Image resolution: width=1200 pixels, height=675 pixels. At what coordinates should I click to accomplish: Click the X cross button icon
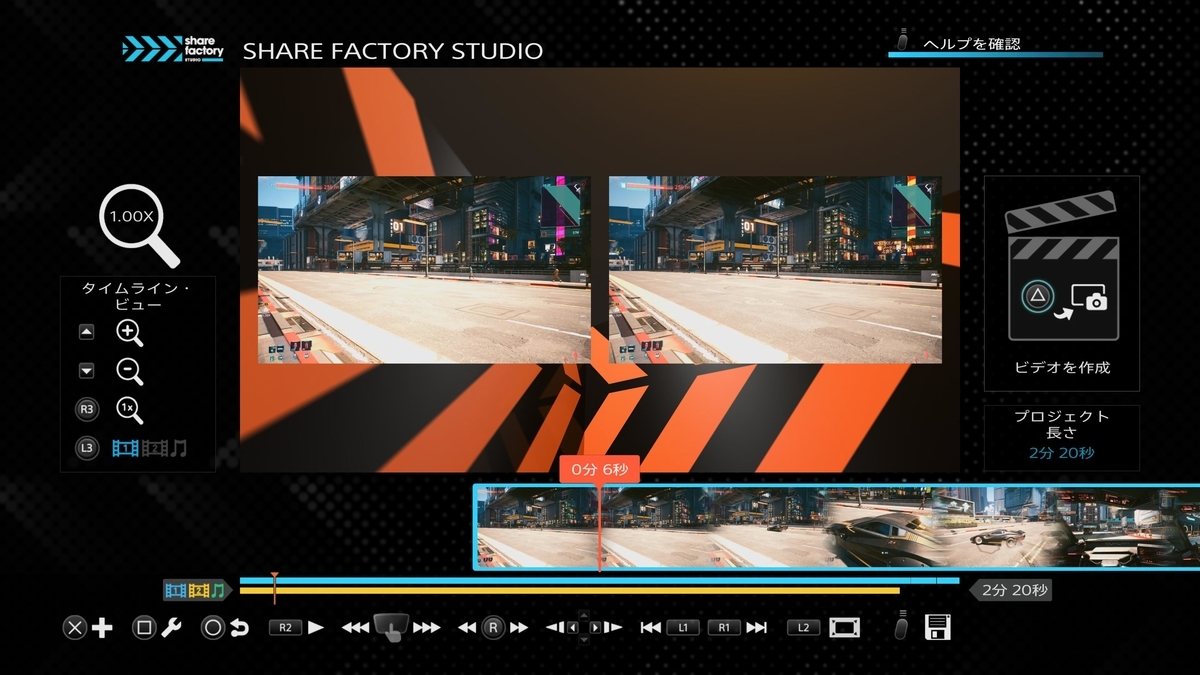[x=75, y=628]
